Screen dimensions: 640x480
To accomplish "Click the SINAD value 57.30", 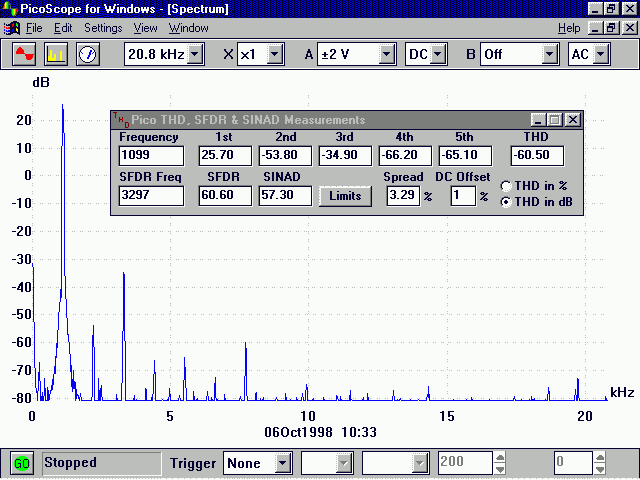I will pos(285,196).
